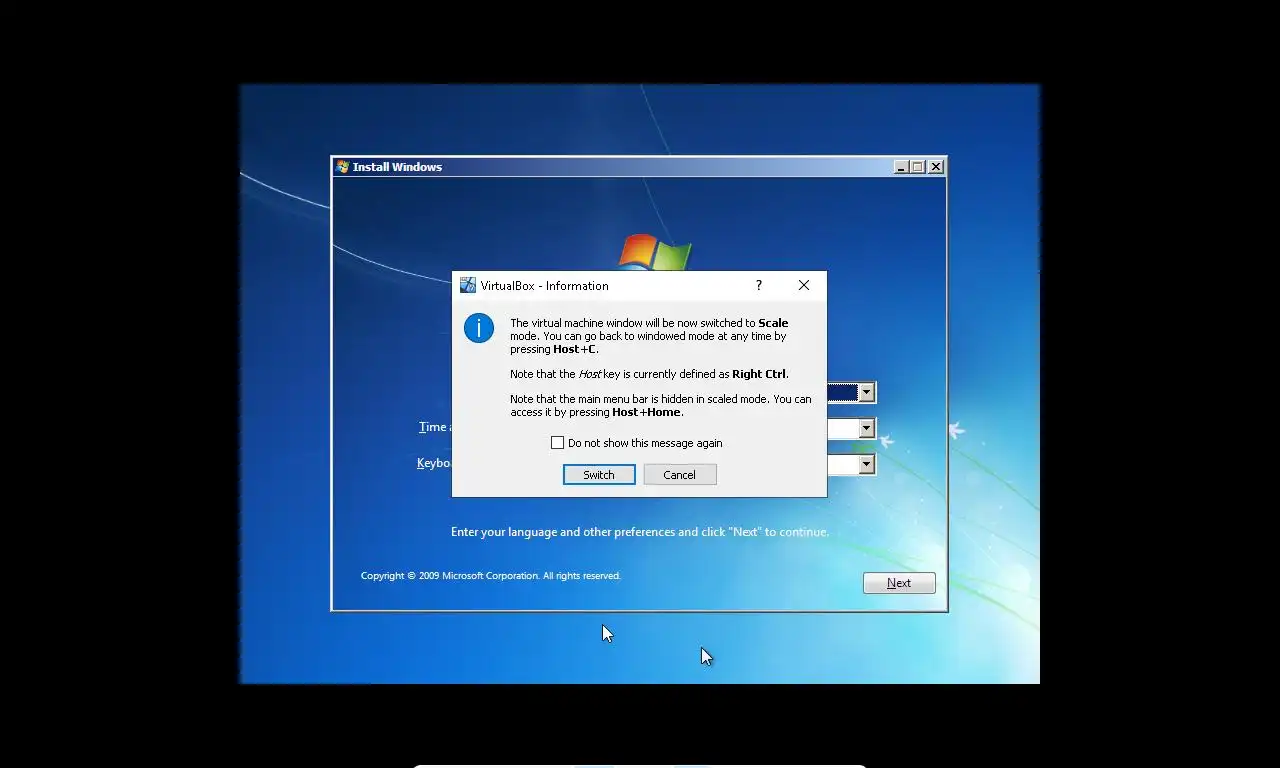The image size is (1280, 768).
Task: Maximize the Install Windows window
Action: tap(918, 167)
